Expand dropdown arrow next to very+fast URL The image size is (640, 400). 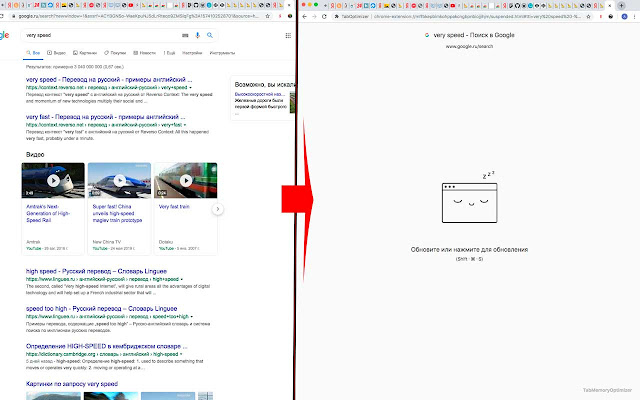click(x=184, y=125)
